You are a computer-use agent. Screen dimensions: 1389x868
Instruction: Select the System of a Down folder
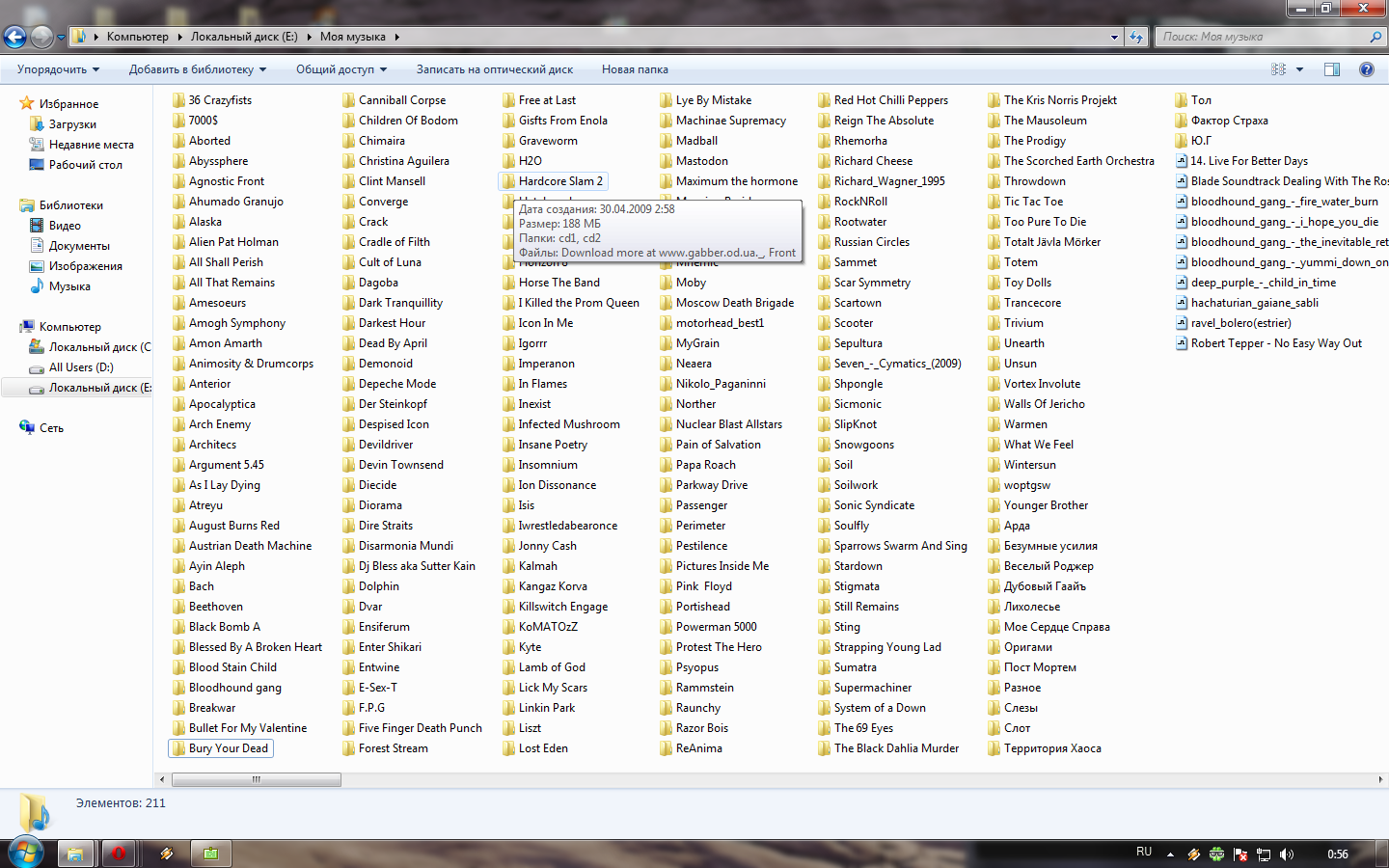tap(872, 708)
